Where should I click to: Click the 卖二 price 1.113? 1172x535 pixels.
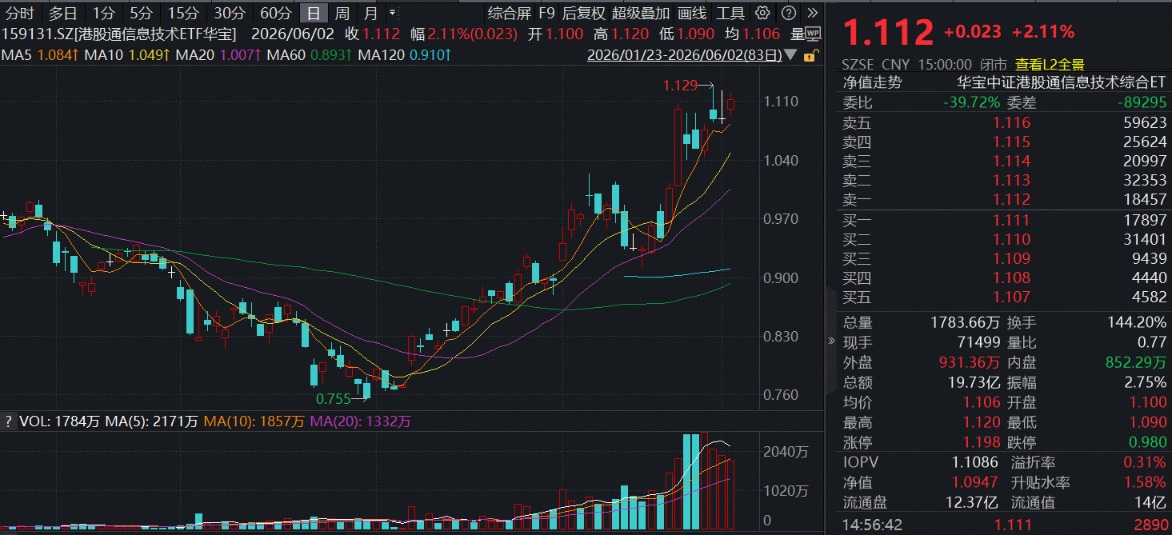pos(1011,180)
